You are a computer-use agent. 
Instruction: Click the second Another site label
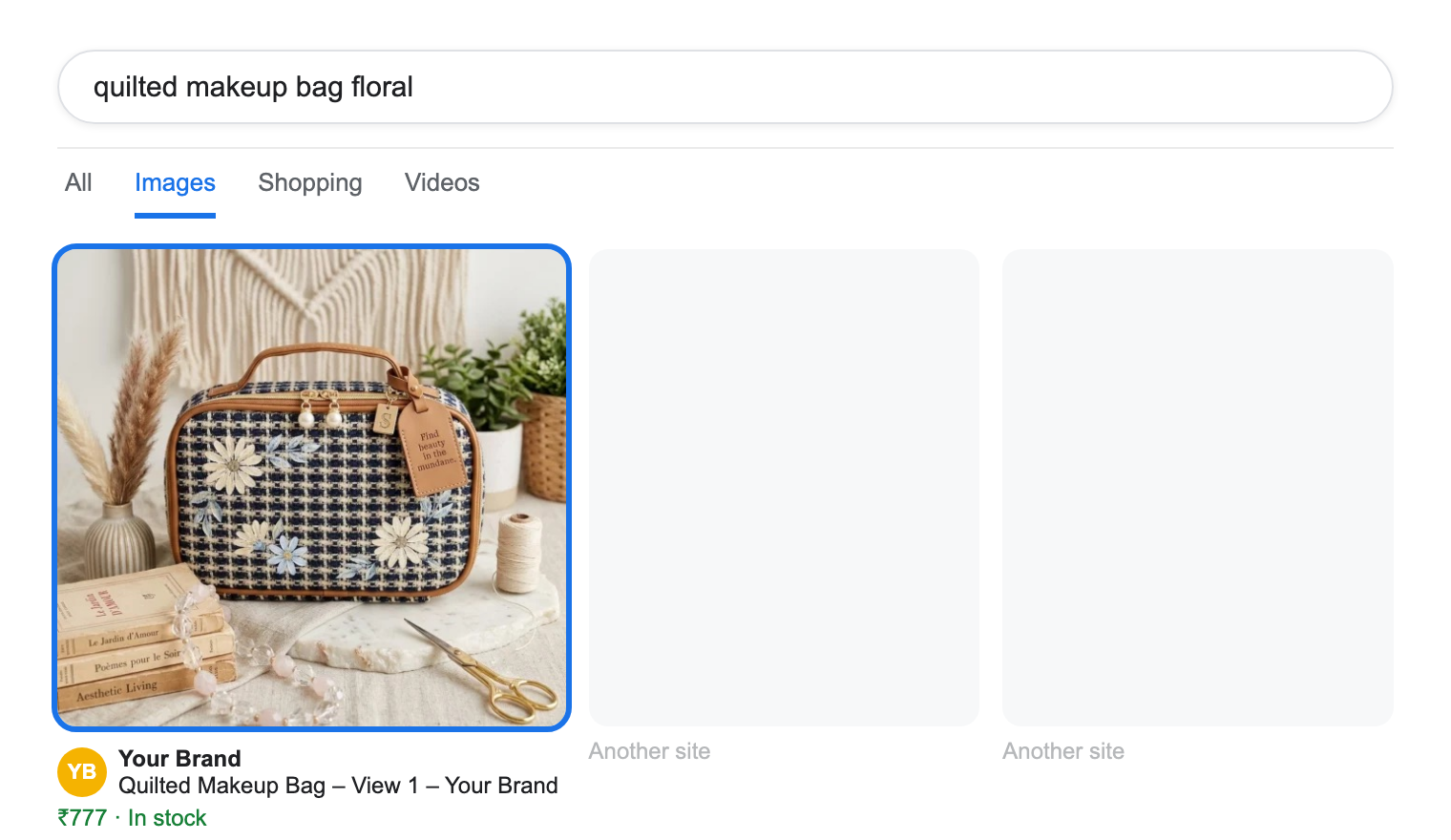(x=1063, y=751)
